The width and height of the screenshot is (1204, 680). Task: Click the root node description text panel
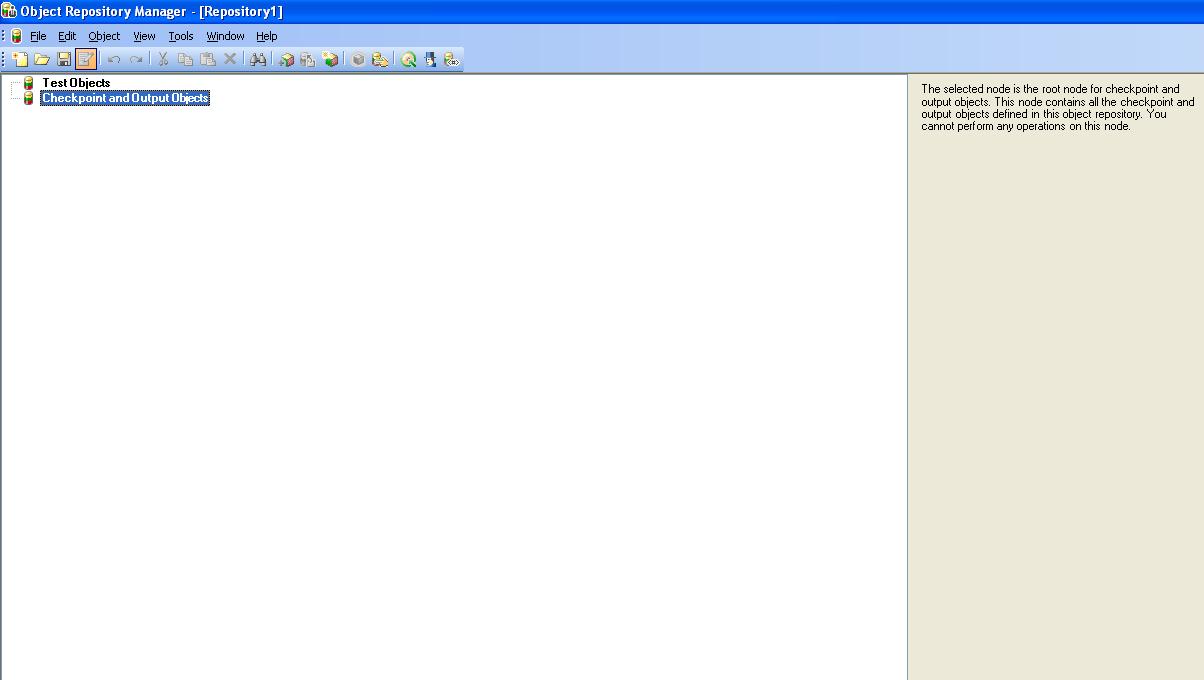1057,108
